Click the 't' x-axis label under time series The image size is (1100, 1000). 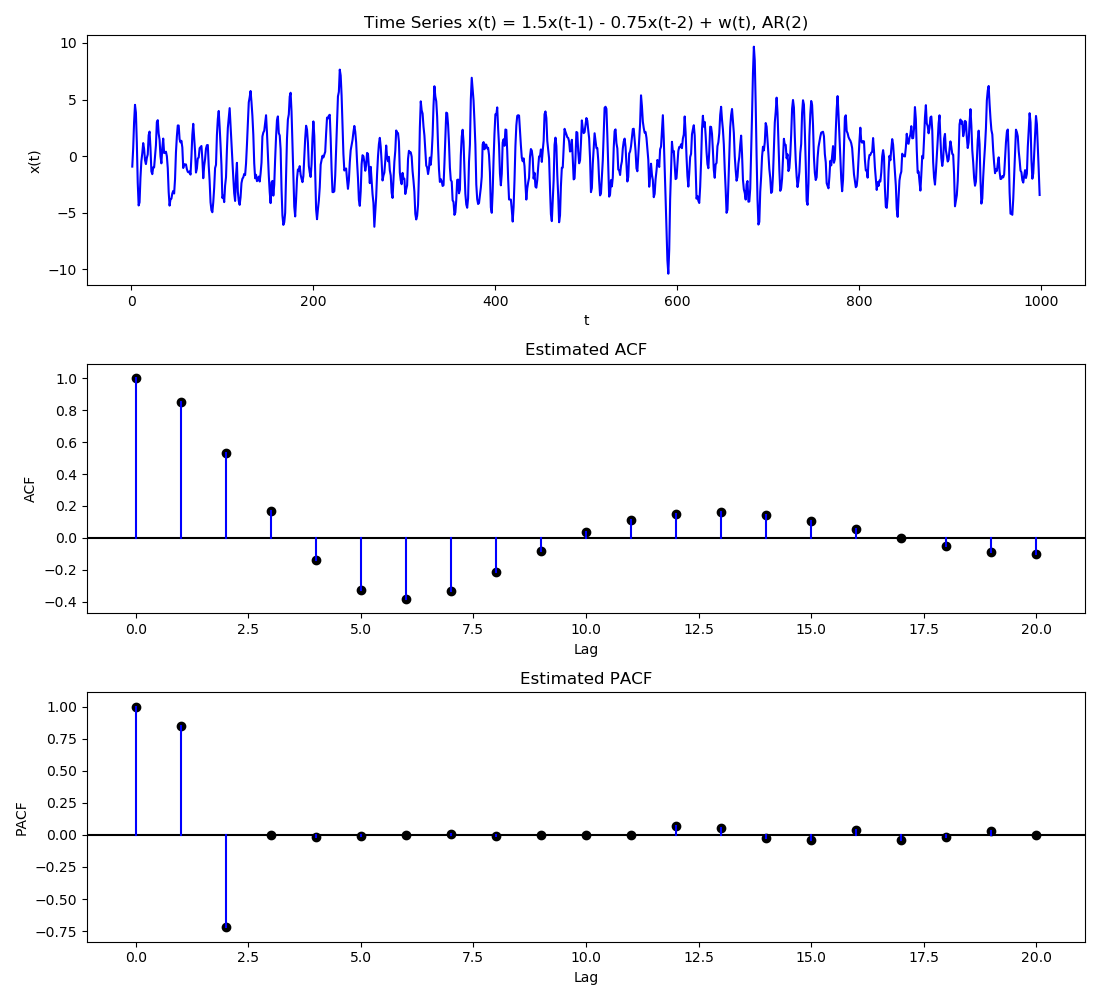586,320
